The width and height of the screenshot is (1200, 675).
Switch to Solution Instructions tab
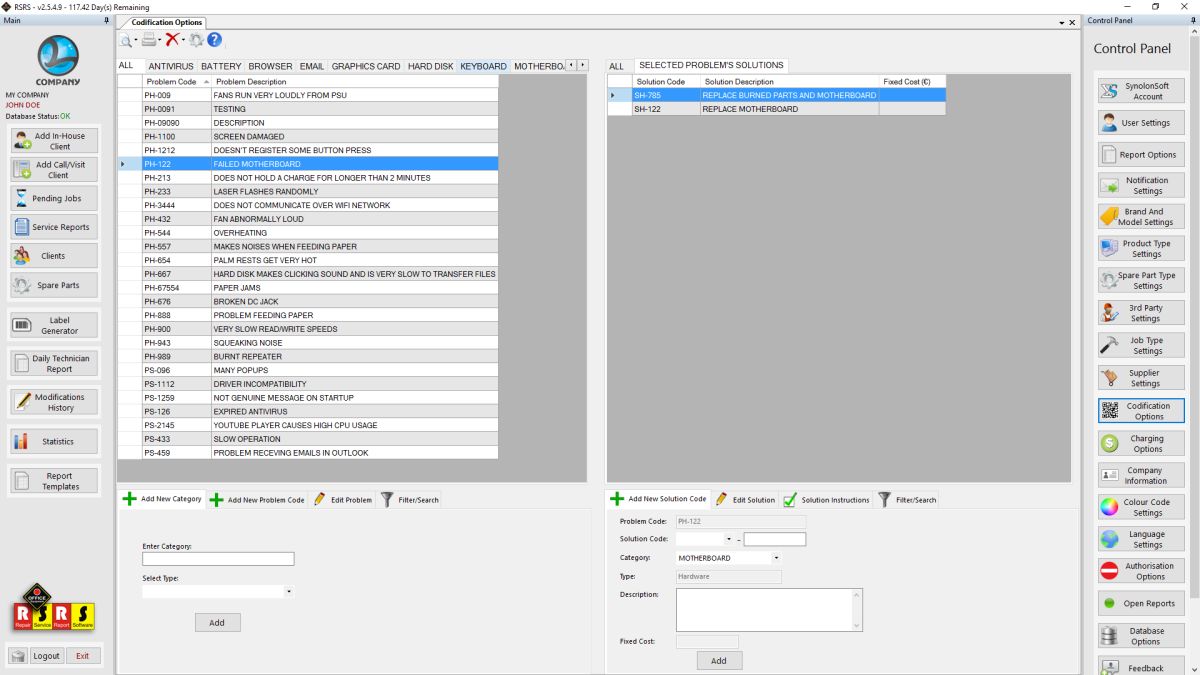click(826, 499)
